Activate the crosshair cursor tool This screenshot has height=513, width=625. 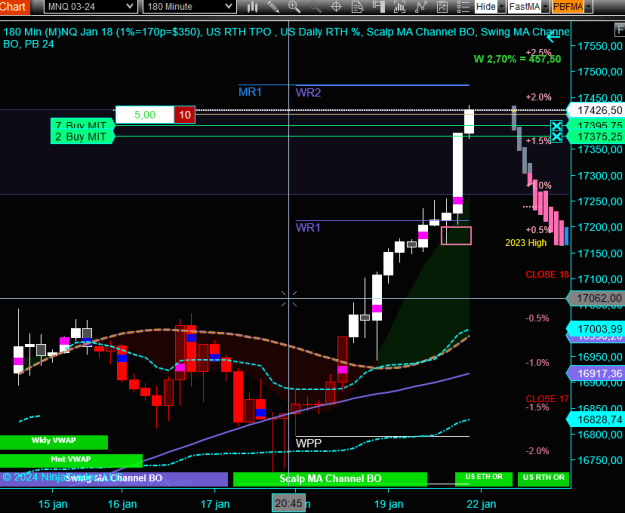[x=336, y=6]
